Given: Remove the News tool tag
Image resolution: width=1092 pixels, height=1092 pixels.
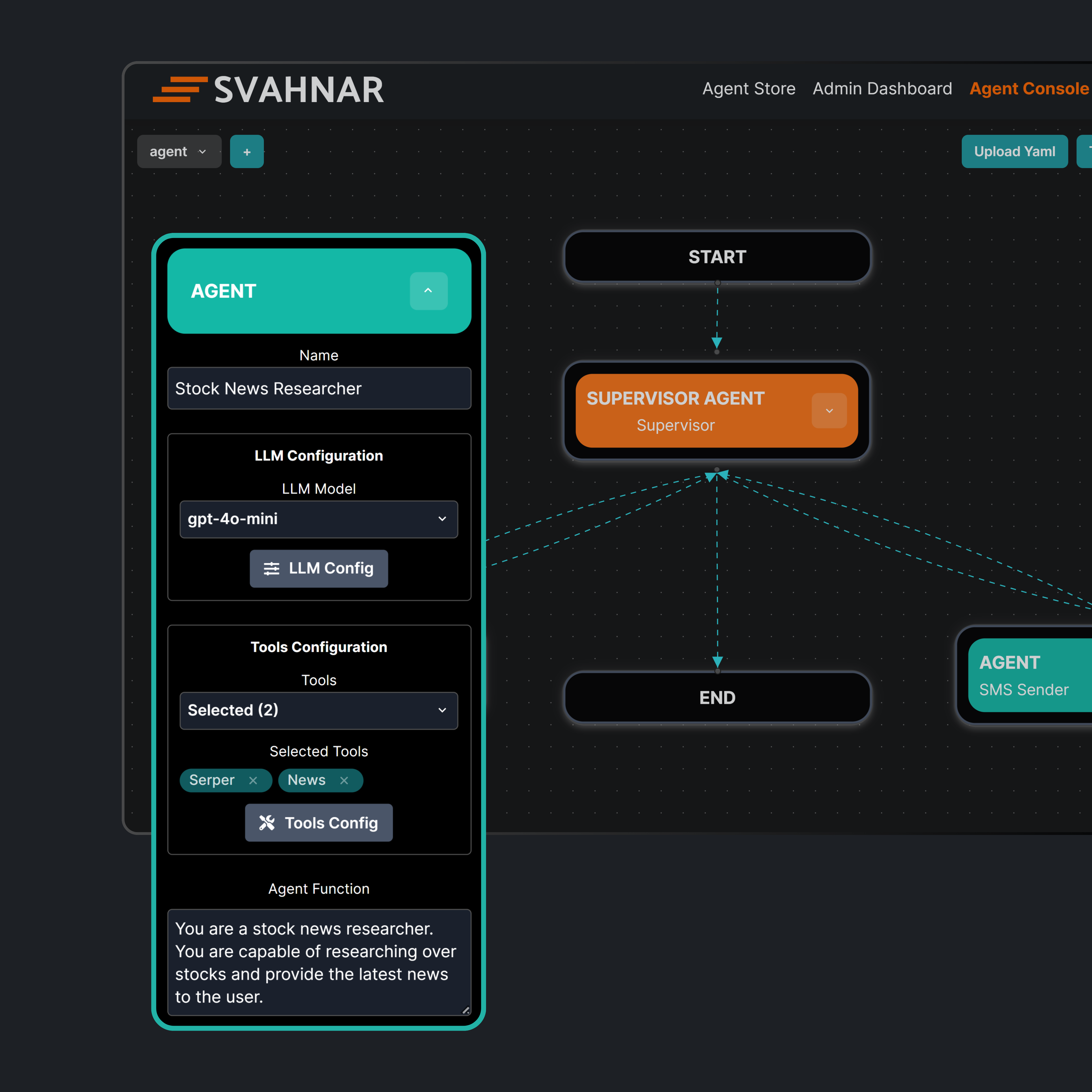Looking at the screenshot, I should [x=344, y=780].
